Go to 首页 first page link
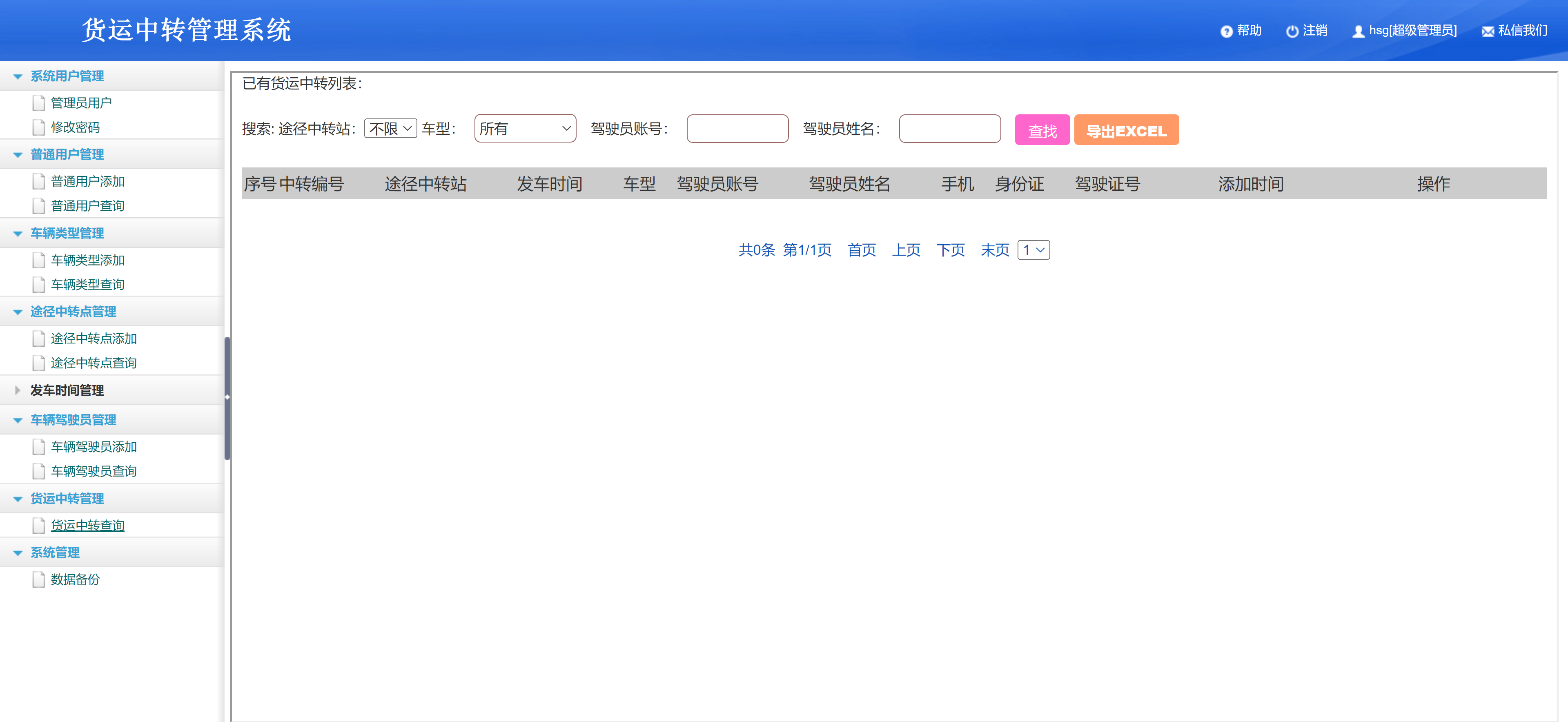This screenshot has height=722, width=1568. [x=861, y=250]
